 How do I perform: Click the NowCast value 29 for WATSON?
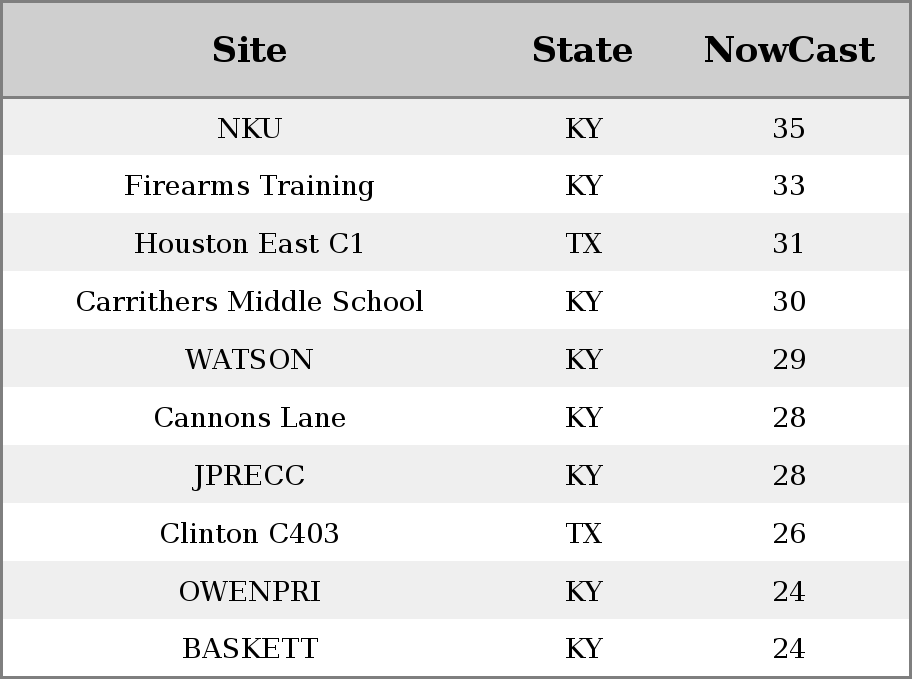(x=789, y=359)
